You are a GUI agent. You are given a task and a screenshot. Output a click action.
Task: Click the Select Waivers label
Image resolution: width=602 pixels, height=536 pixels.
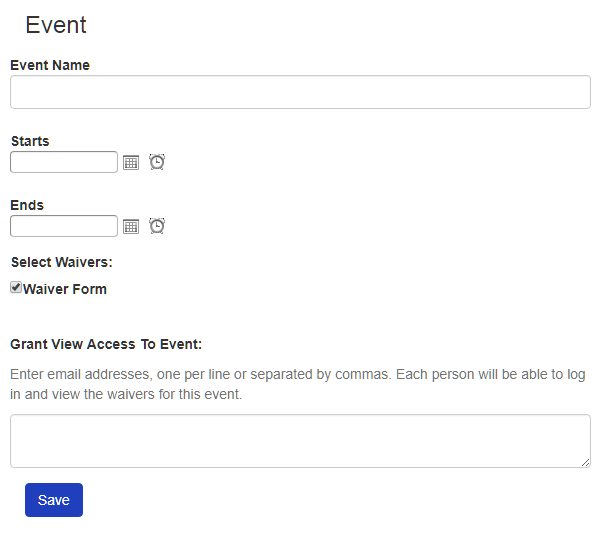click(62, 263)
